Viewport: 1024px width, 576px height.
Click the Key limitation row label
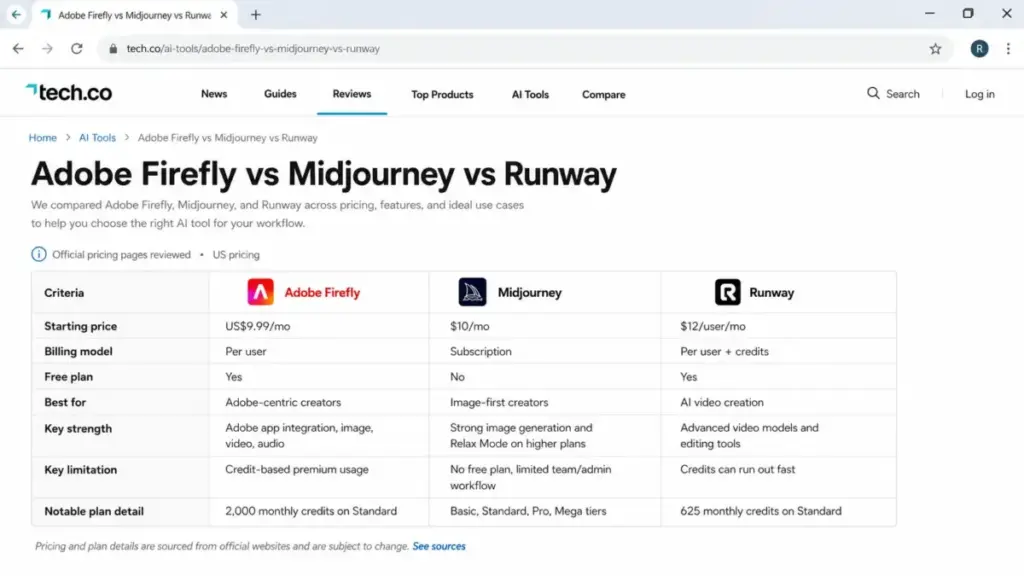click(x=80, y=470)
